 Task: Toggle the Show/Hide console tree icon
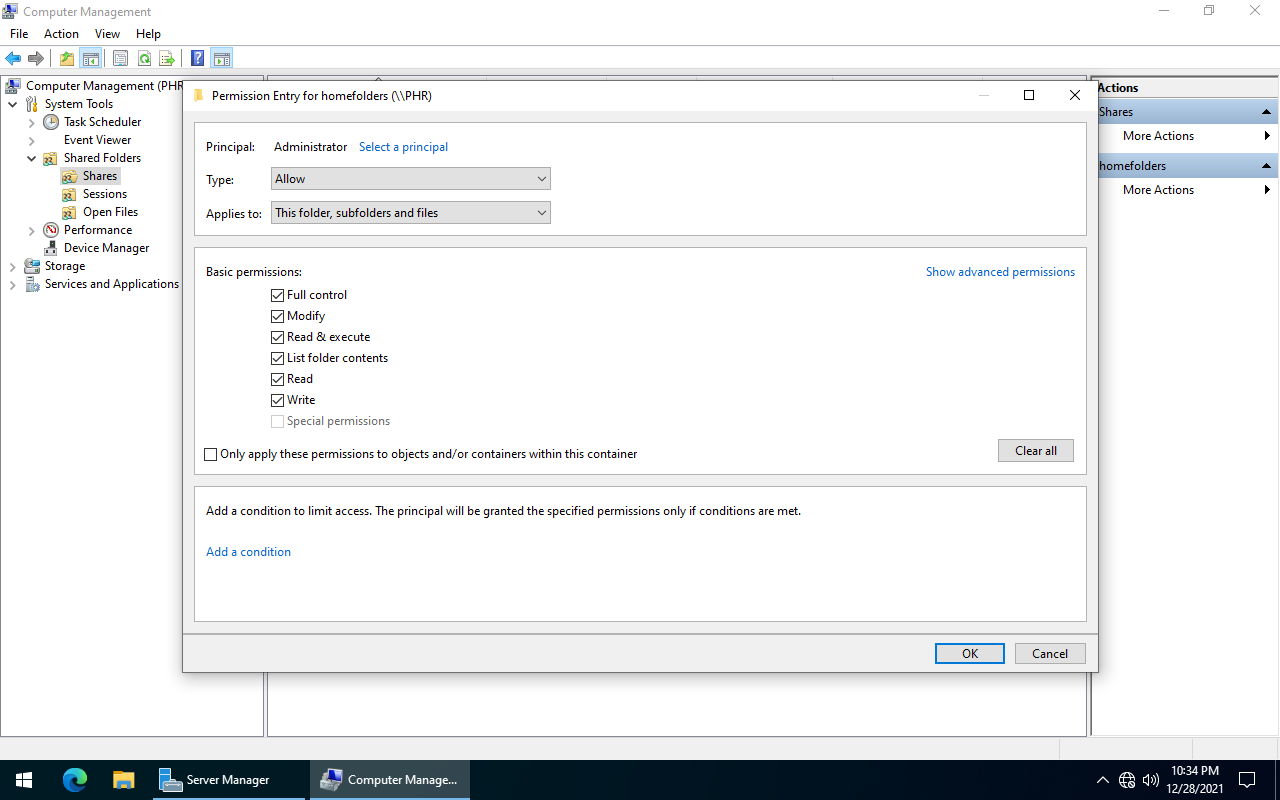click(x=89, y=58)
